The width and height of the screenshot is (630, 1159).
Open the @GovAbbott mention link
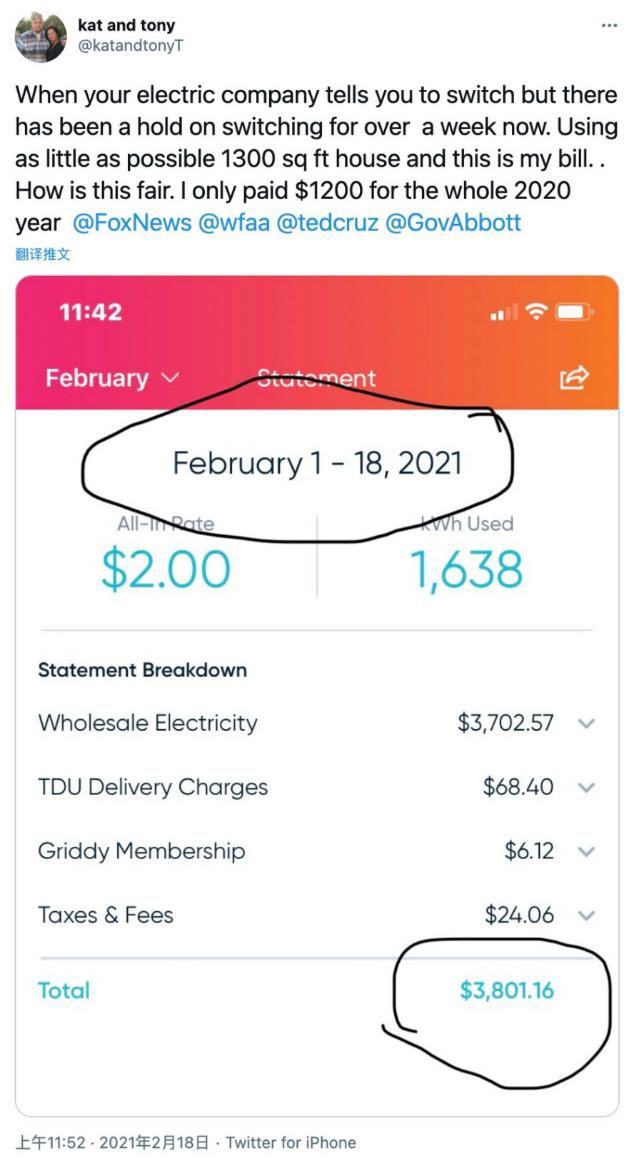pyautogui.click(x=452, y=221)
